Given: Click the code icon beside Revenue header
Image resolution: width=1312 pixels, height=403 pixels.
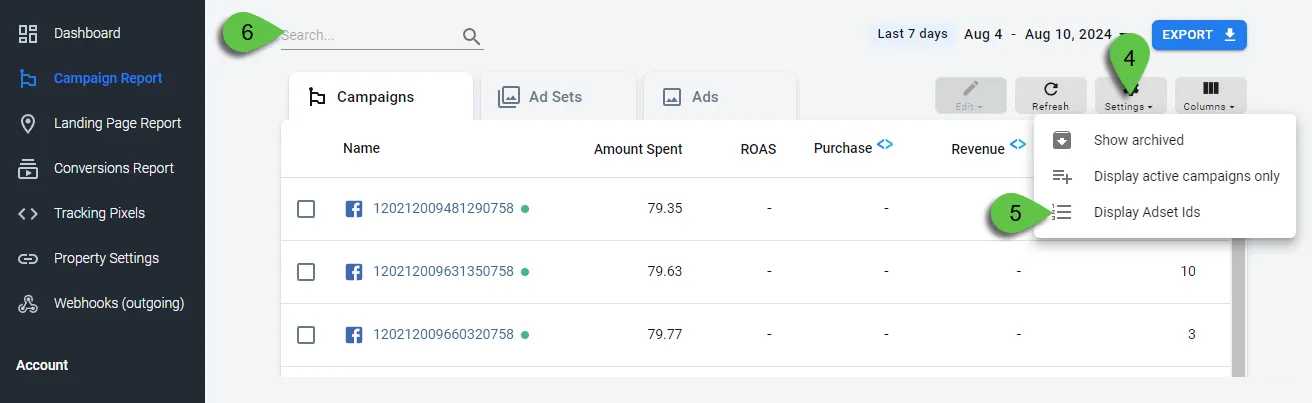Looking at the screenshot, I should pyautogui.click(x=1018, y=144).
